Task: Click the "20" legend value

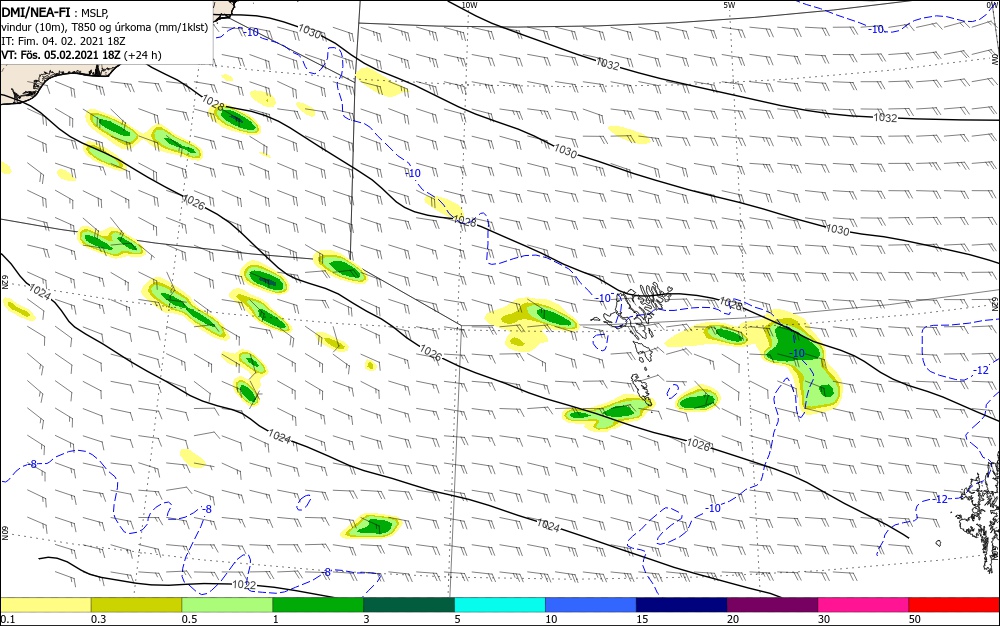Action: [x=733, y=619]
